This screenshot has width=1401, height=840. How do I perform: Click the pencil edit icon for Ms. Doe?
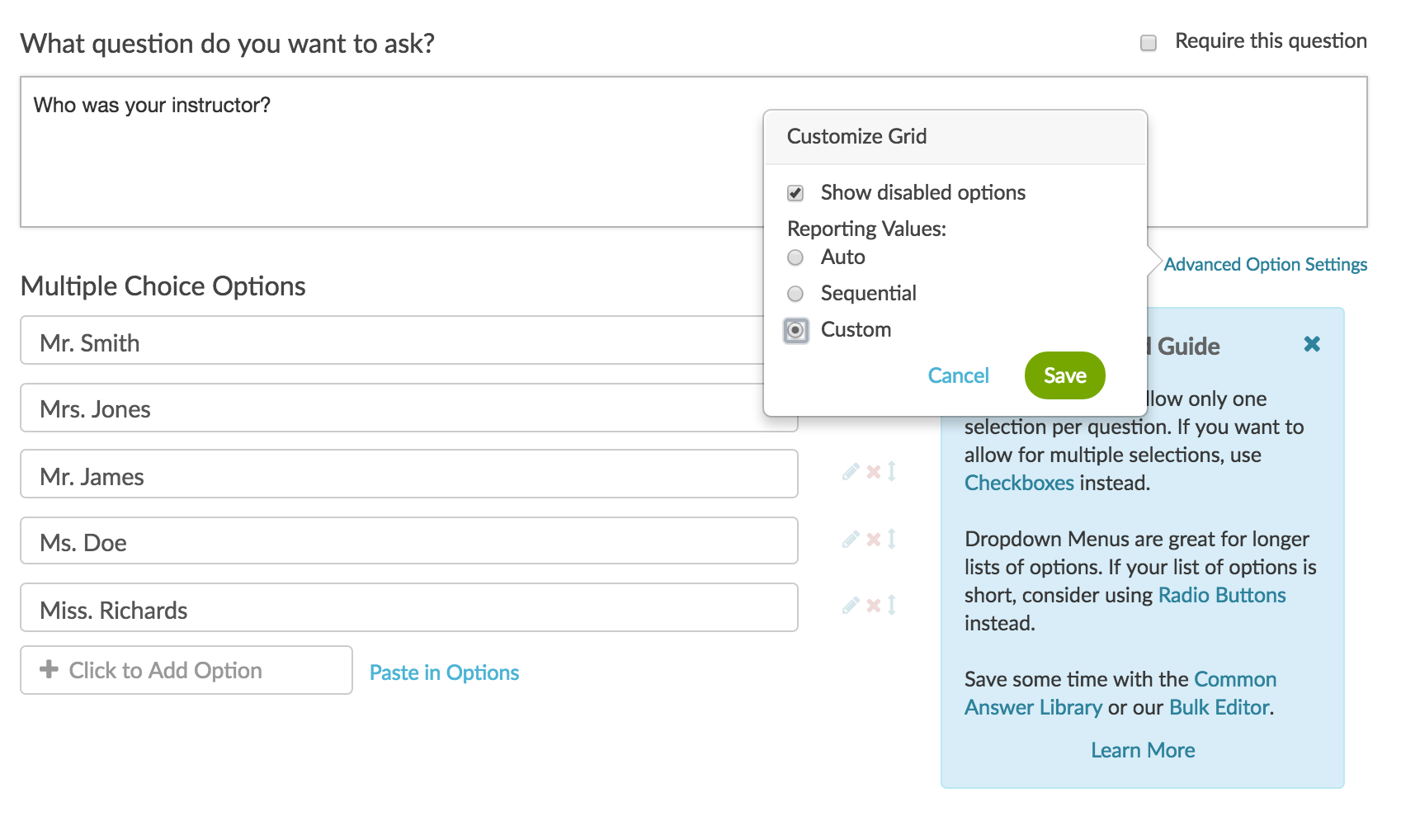coord(851,540)
